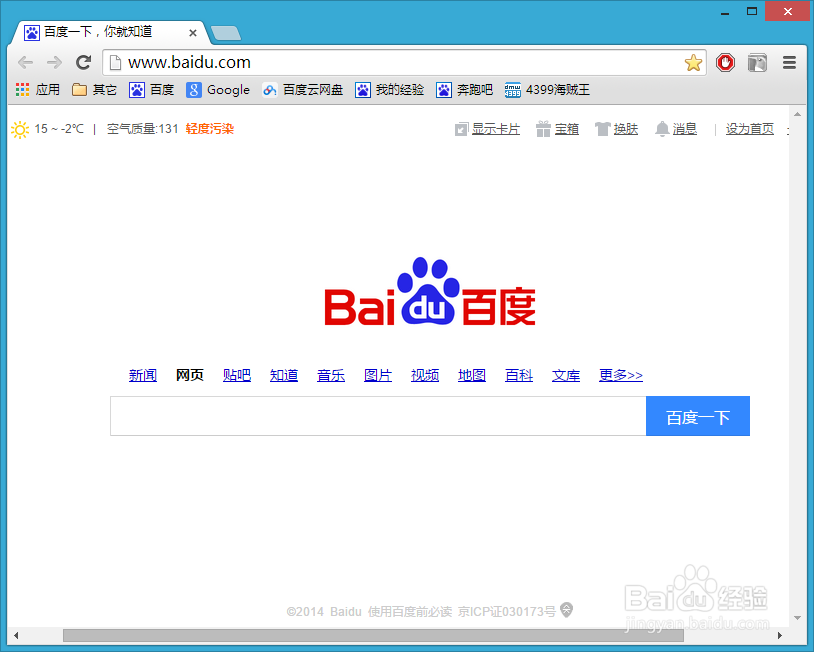
Task: Open the 图片 images category
Action: 377,375
